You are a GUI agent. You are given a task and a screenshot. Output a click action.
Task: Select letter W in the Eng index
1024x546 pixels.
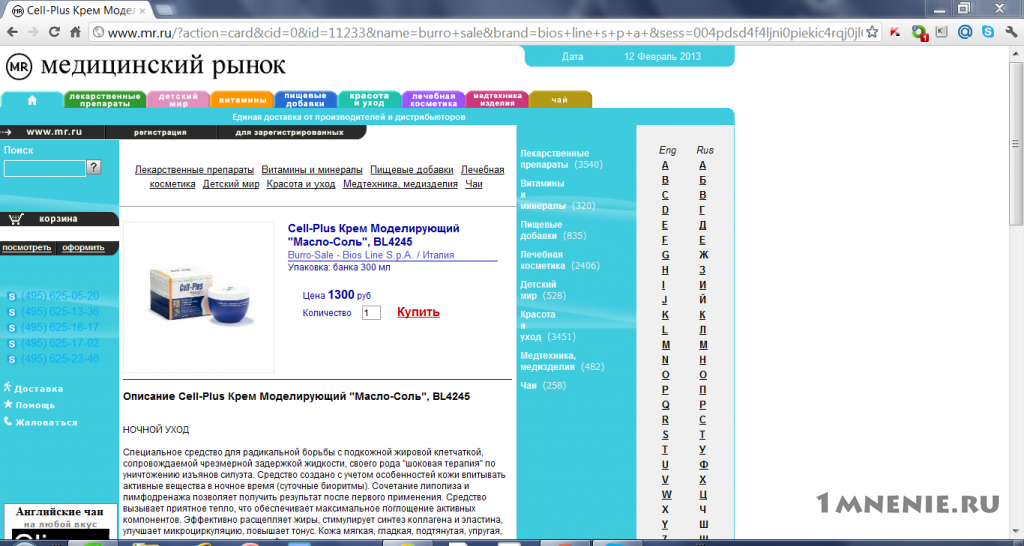tap(665, 494)
